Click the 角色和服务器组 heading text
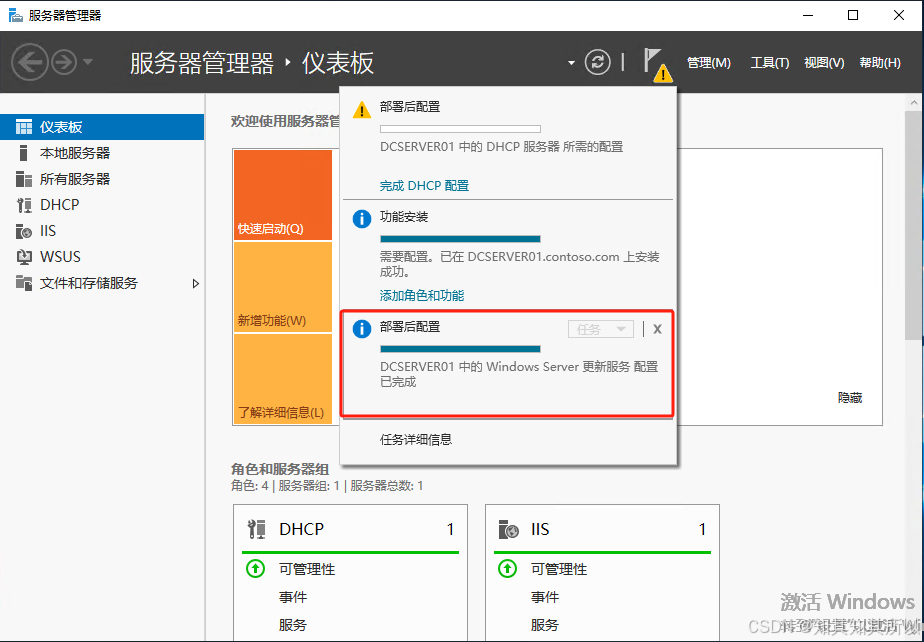This screenshot has height=642, width=924. (x=280, y=469)
